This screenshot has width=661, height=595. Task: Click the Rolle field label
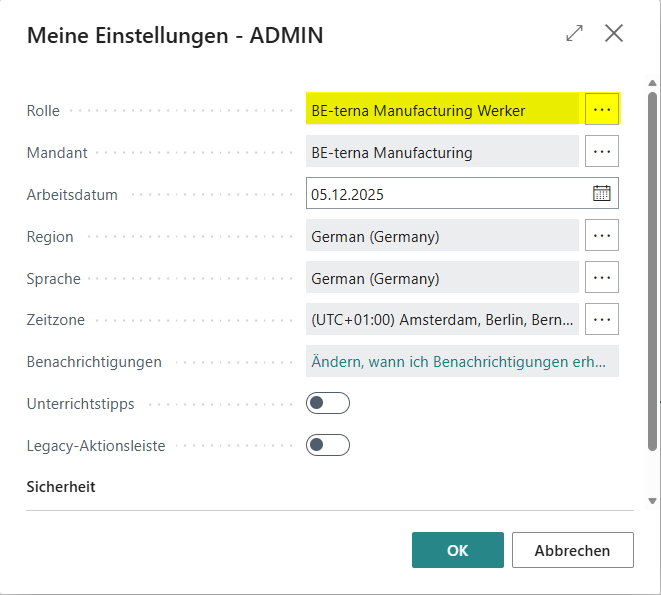click(43, 110)
